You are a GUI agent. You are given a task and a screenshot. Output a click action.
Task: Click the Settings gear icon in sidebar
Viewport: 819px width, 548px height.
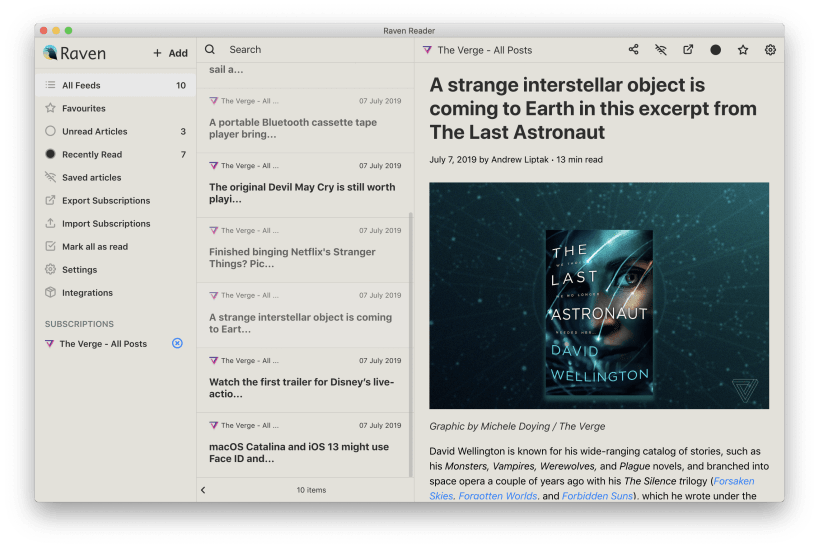(50, 269)
